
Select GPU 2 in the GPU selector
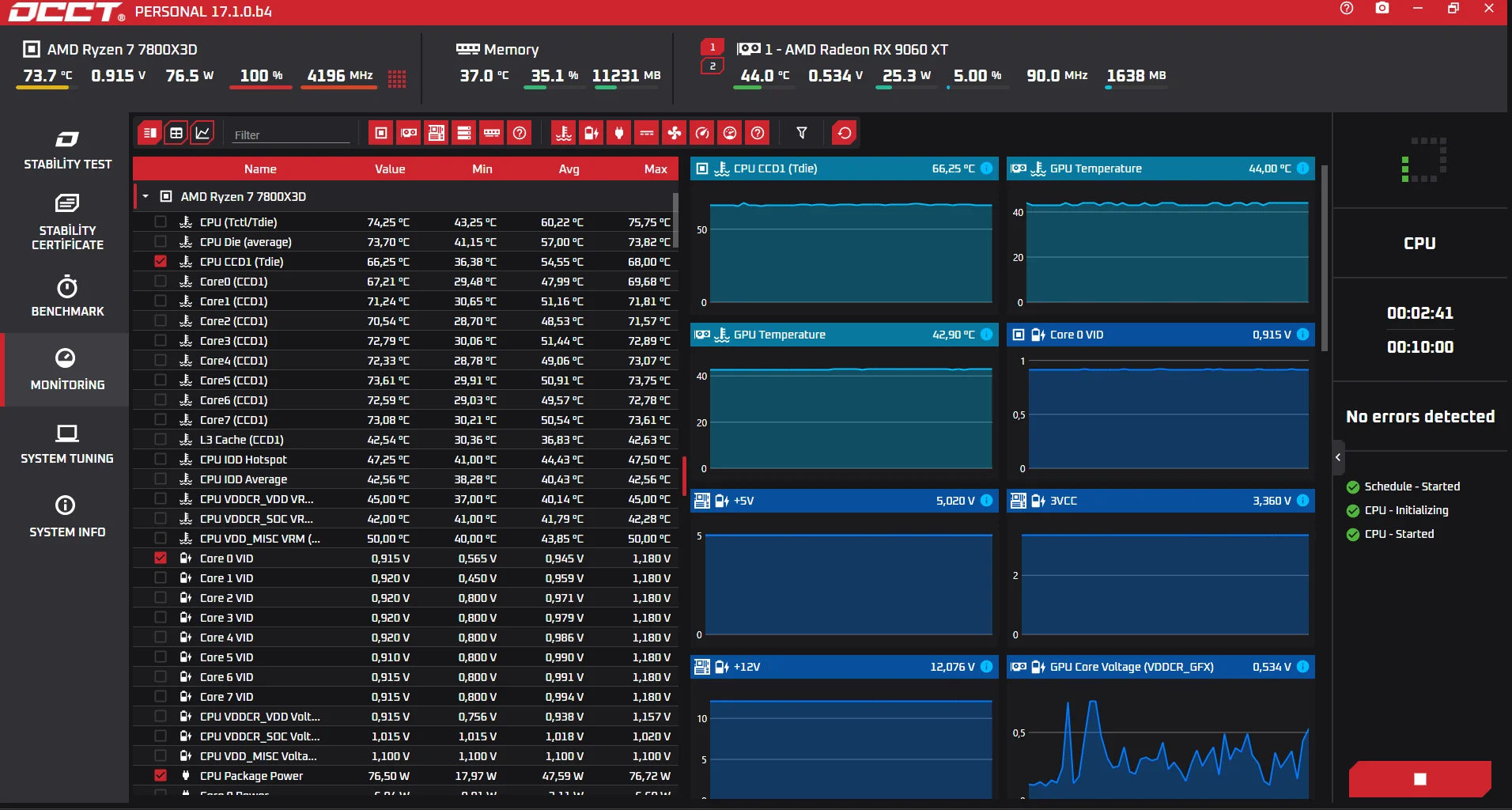point(713,66)
